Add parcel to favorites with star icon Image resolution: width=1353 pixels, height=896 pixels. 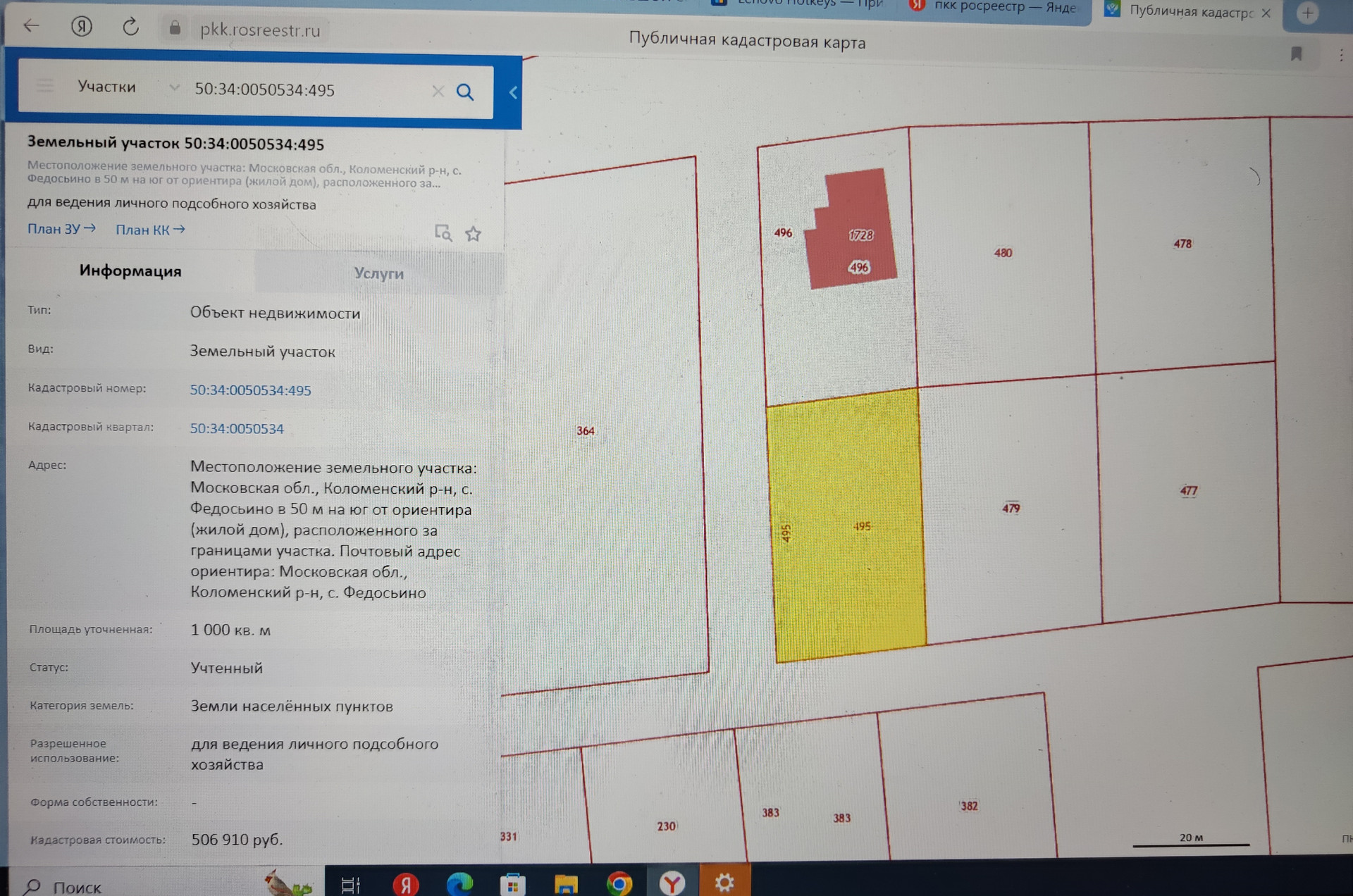click(473, 234)
